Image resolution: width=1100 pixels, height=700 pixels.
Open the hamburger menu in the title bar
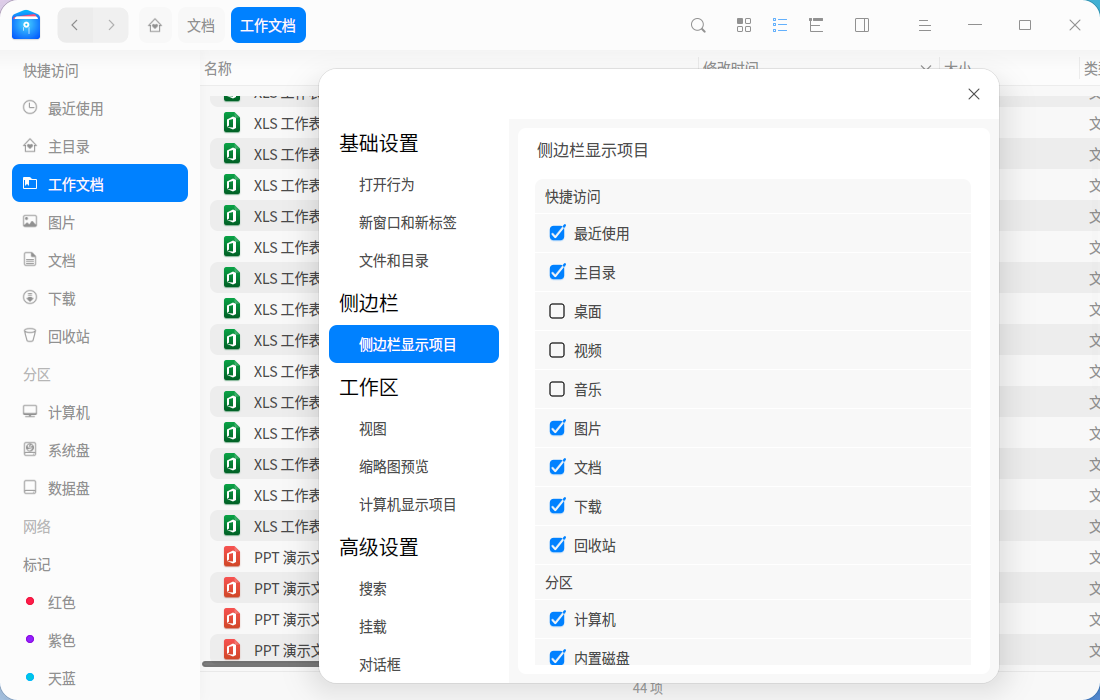[924, 25]
